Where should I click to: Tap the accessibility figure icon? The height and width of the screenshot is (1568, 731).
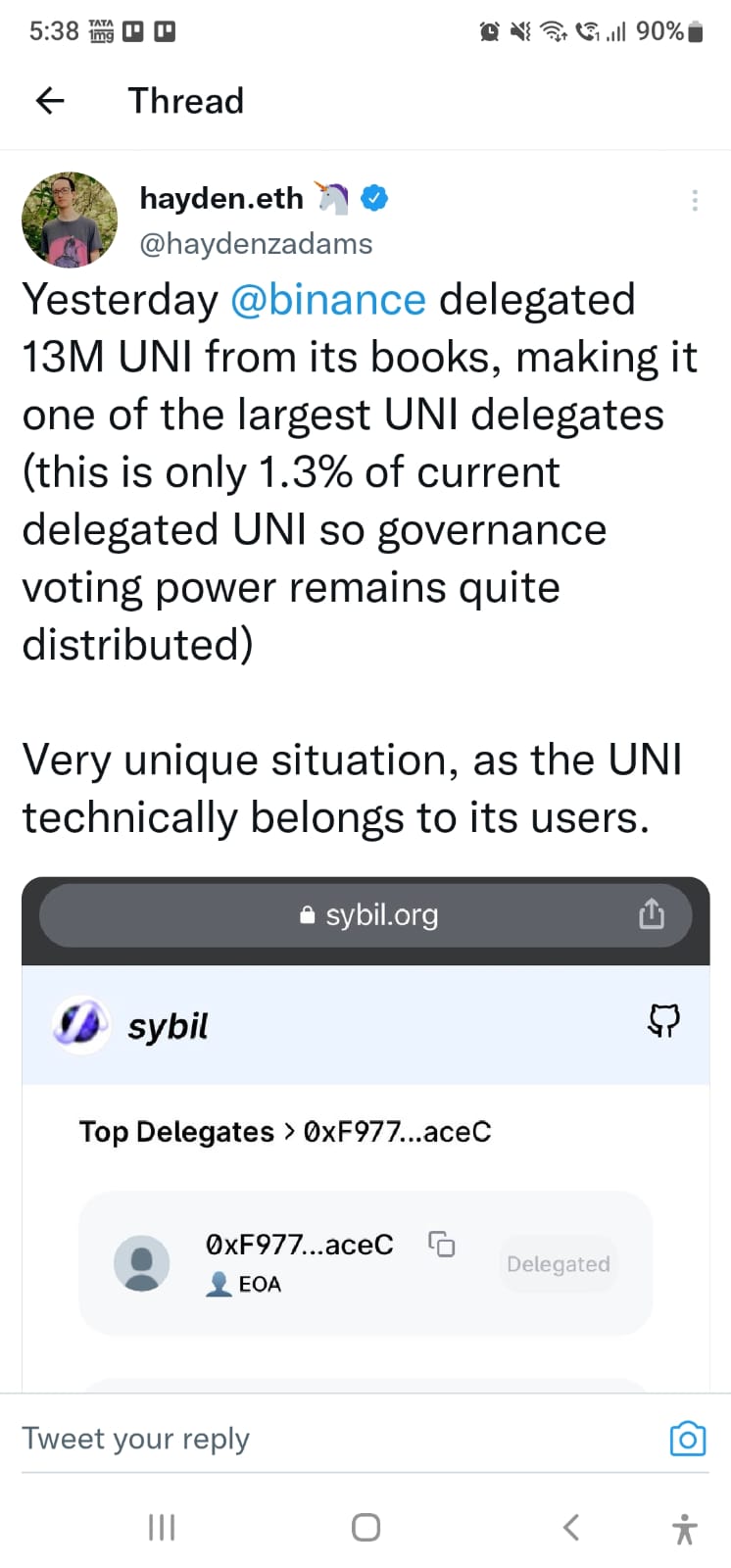point(685,1528)
